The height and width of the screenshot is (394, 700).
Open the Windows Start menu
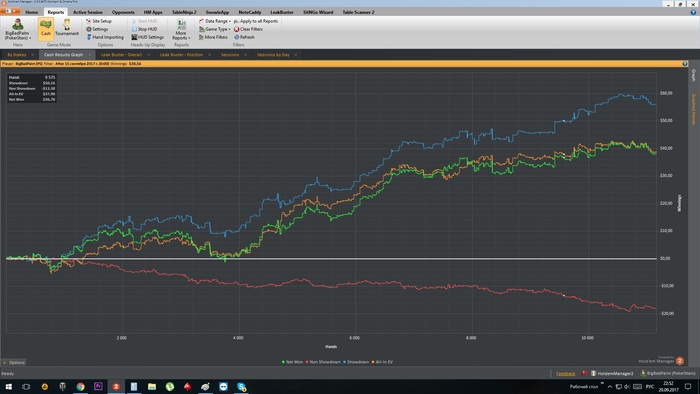8,386
